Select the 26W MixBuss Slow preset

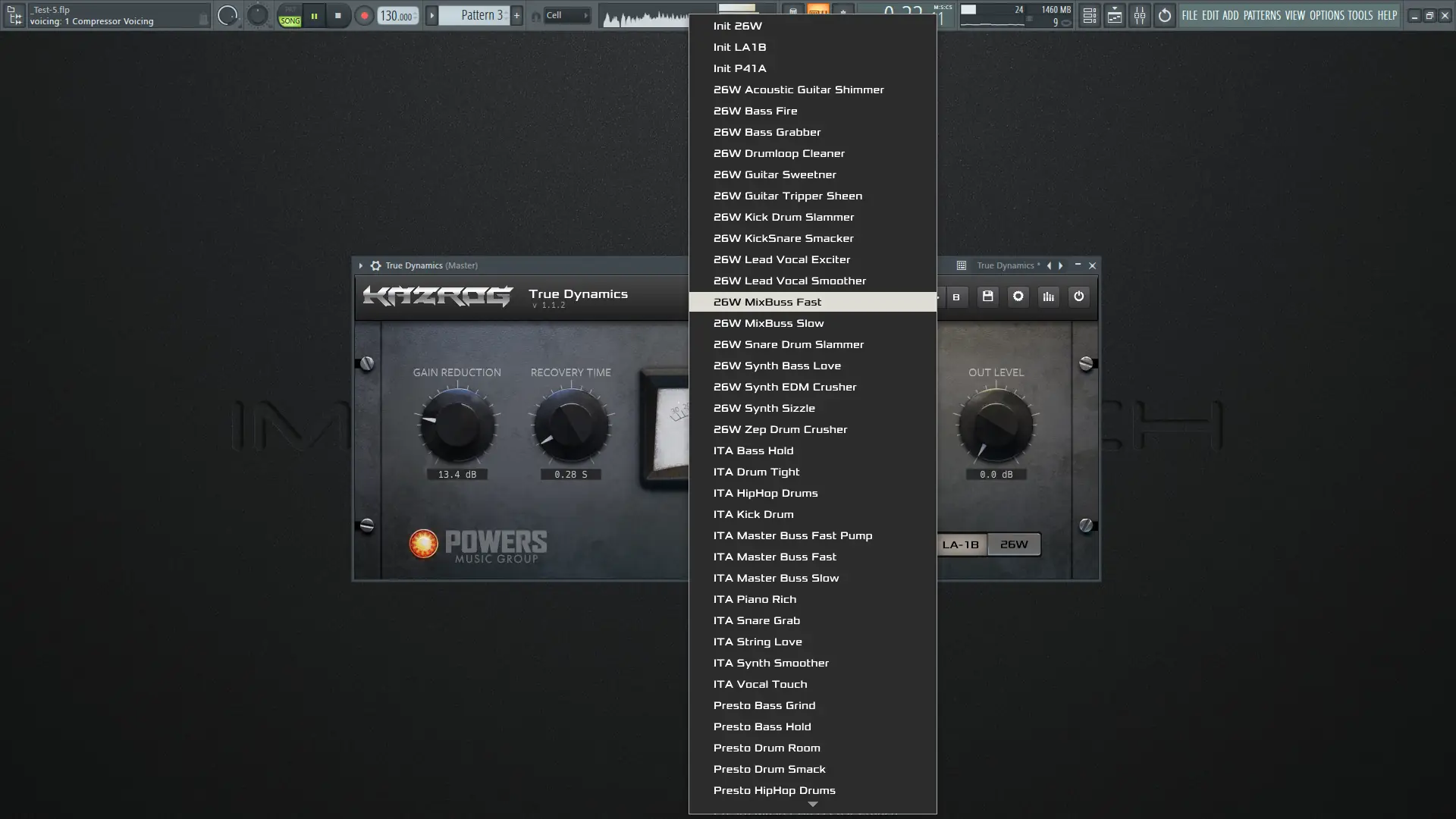pyautogui.click(x=768, y=323)
